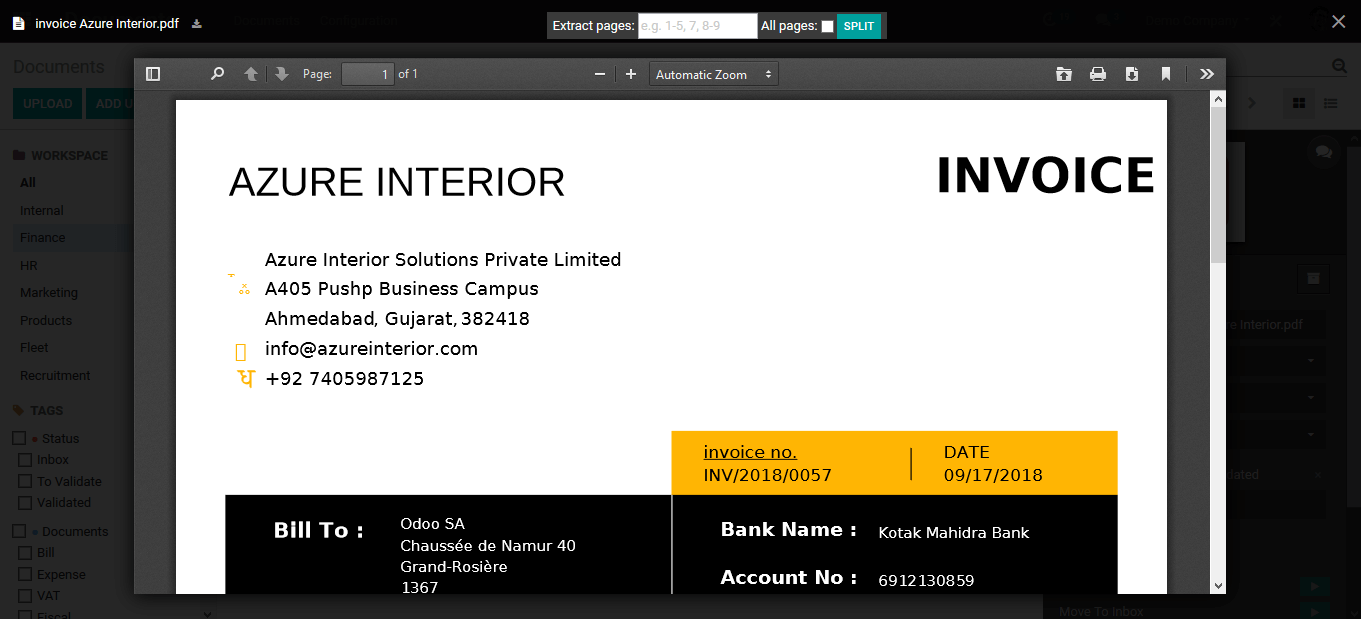Open the chatter comments icon
Viewport: 1361px width, 619px height.
[x=1324, y=152]
